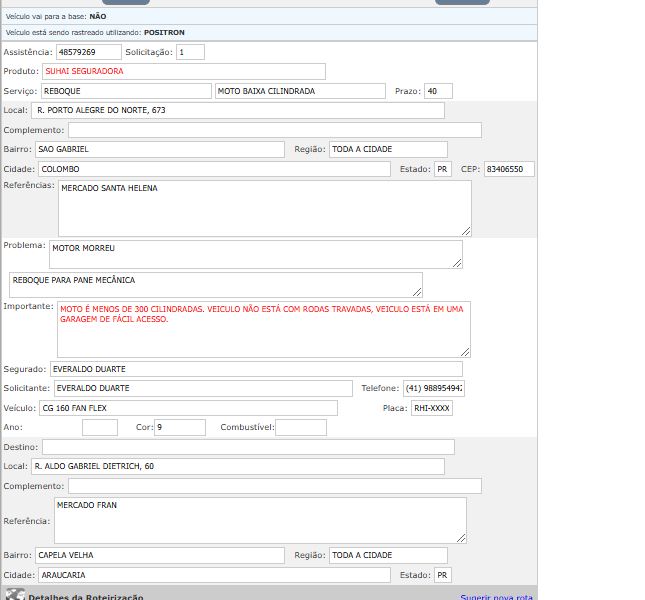This screenshot has width=645, height=600.
Task: Click the resize handle of the Referências textarea
Action: pyautogui.click(x=466, y=232)
